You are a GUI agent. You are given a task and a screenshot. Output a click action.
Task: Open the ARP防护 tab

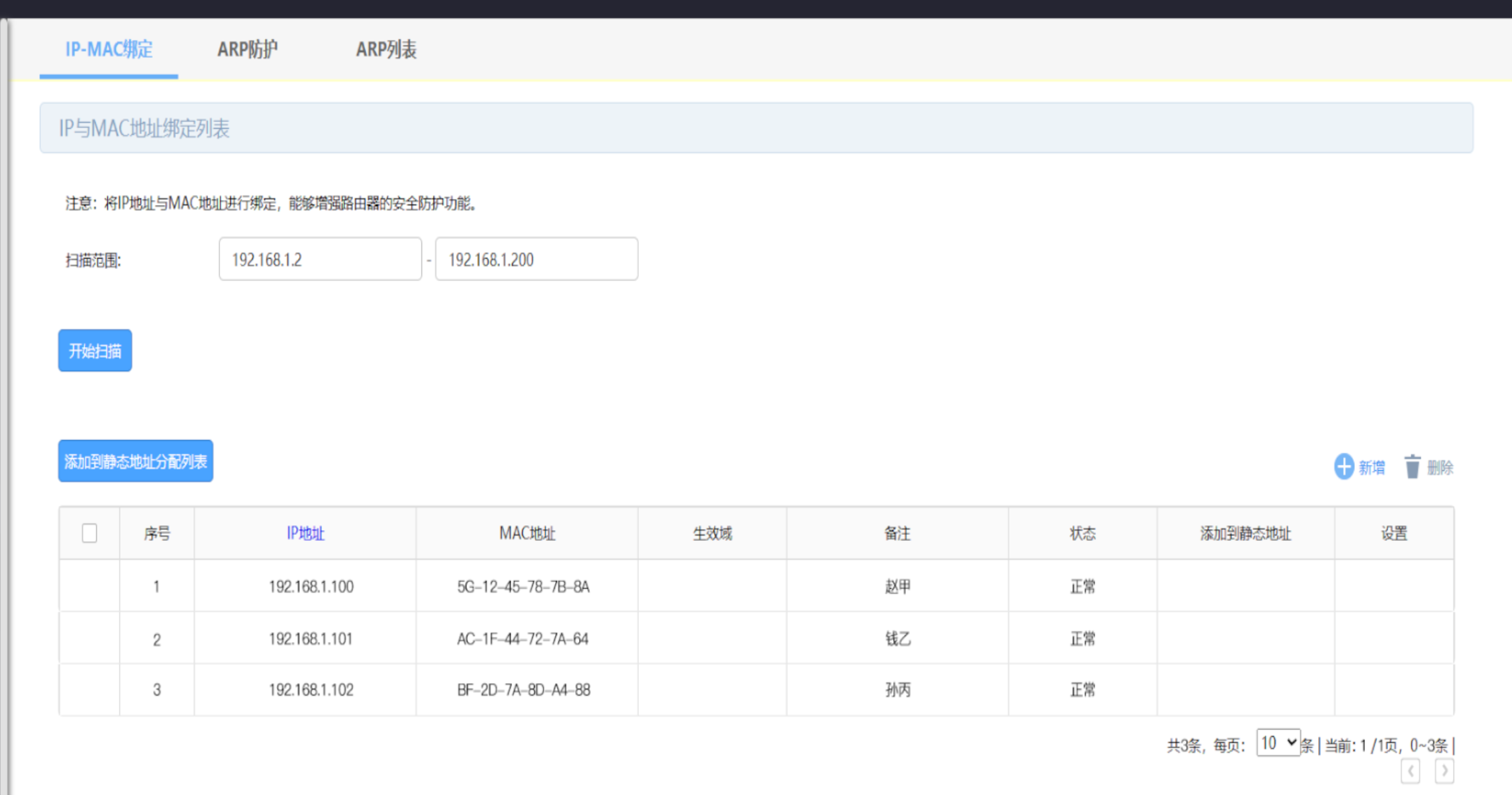pyautogui.click(x=247, y=49)
